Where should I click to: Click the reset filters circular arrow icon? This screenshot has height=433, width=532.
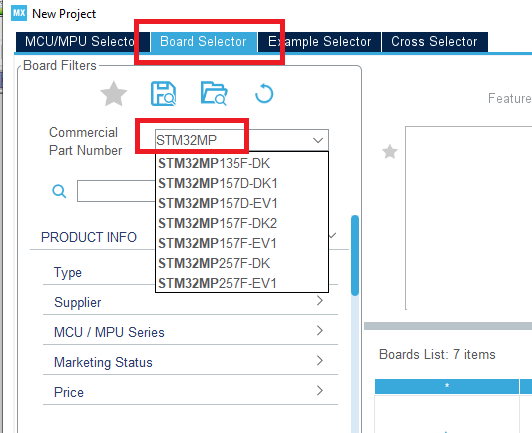point(264,94)
